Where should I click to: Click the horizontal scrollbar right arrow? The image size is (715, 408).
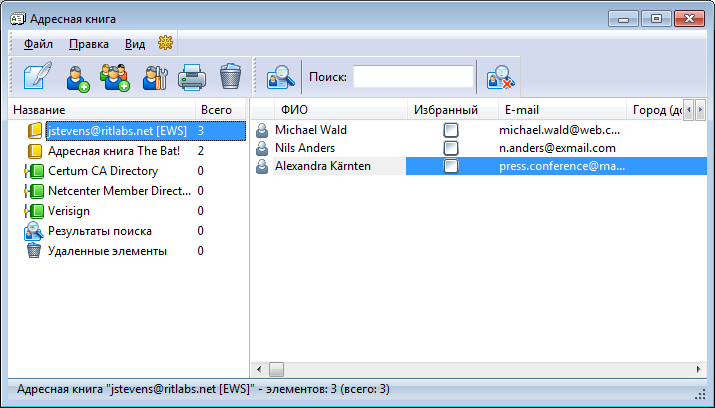click(699, 369)
